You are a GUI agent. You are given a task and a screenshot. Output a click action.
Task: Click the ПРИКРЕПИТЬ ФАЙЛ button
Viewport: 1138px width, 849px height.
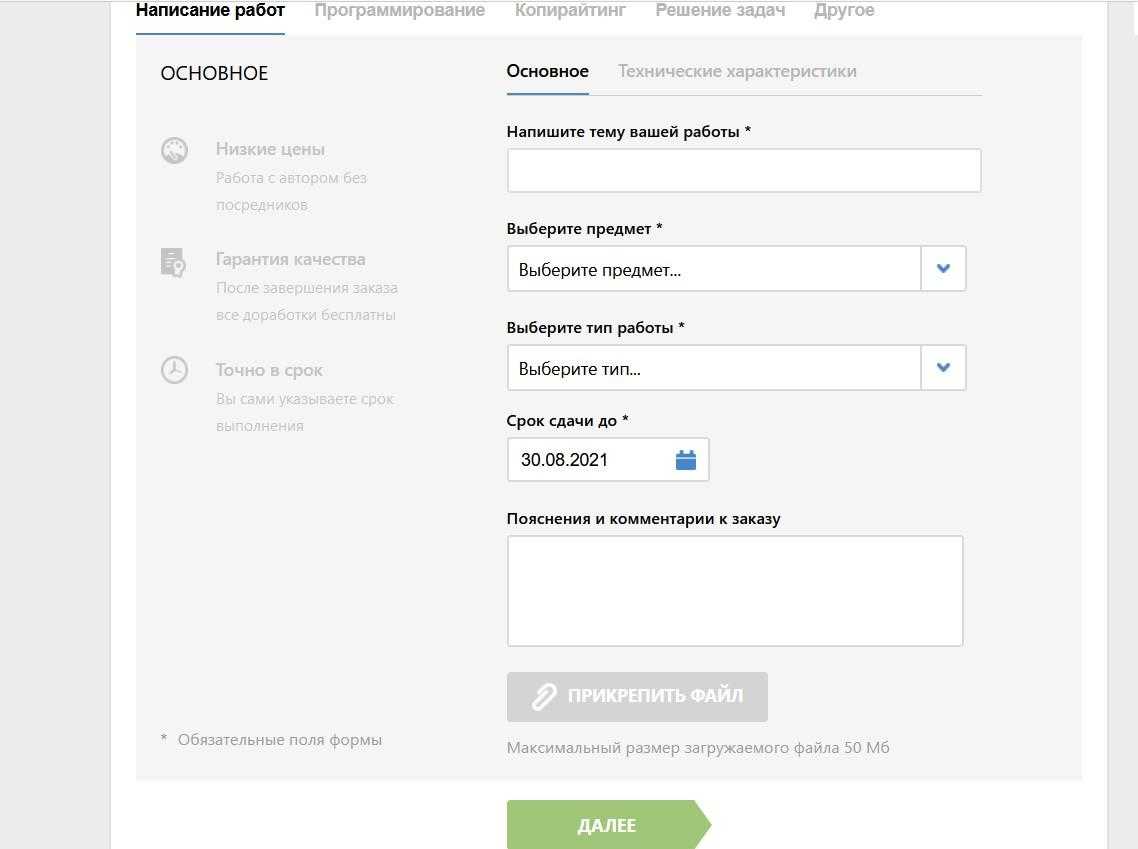coord(637,697)
